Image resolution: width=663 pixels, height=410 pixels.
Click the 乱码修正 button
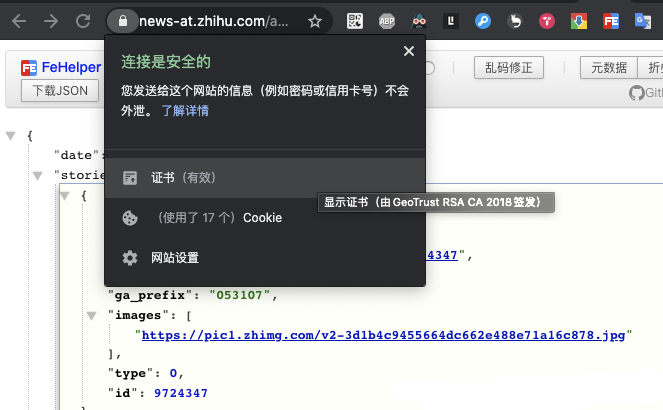[x=509, y=68]
